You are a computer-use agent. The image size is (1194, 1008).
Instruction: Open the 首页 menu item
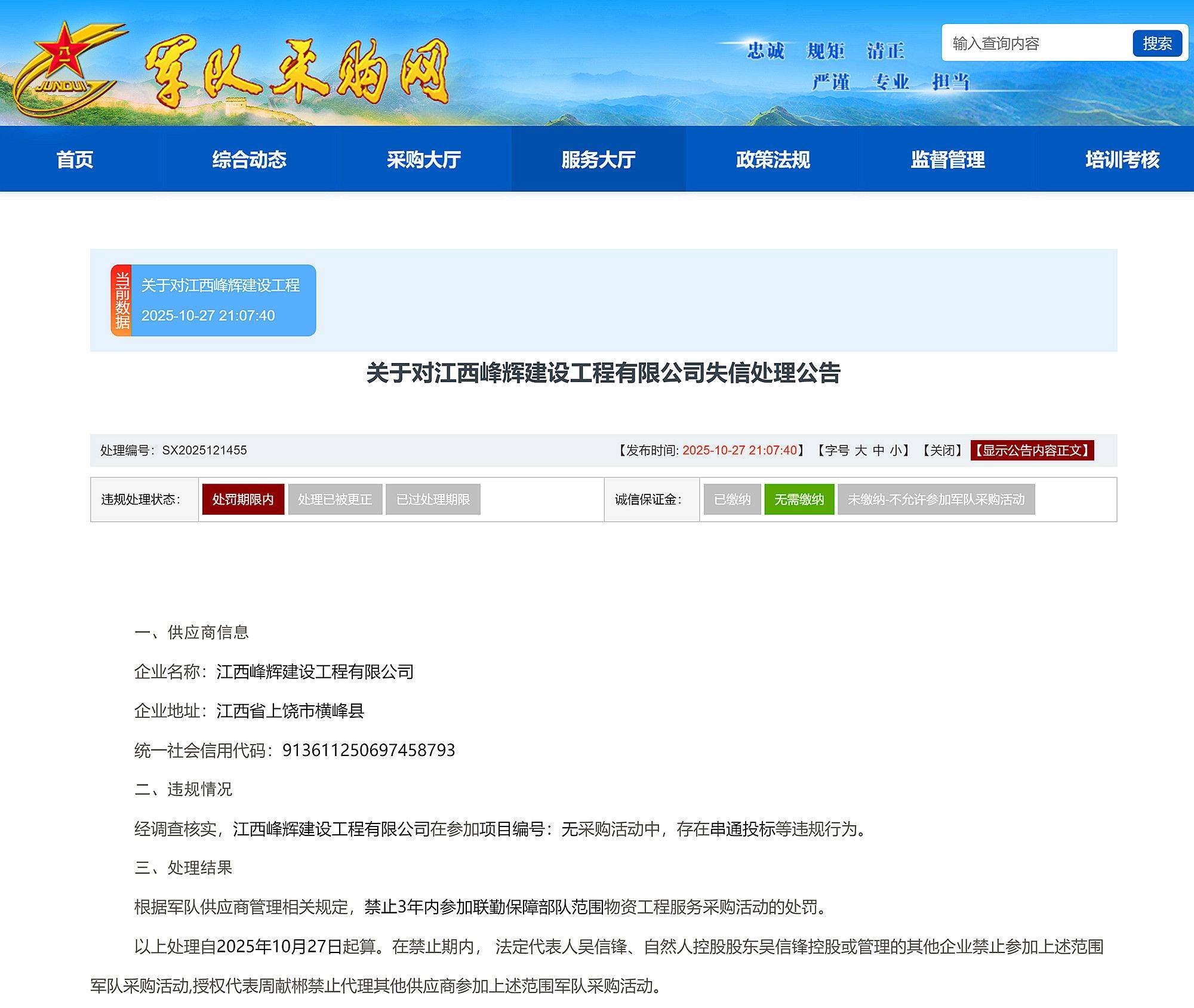tap(74, 159)
